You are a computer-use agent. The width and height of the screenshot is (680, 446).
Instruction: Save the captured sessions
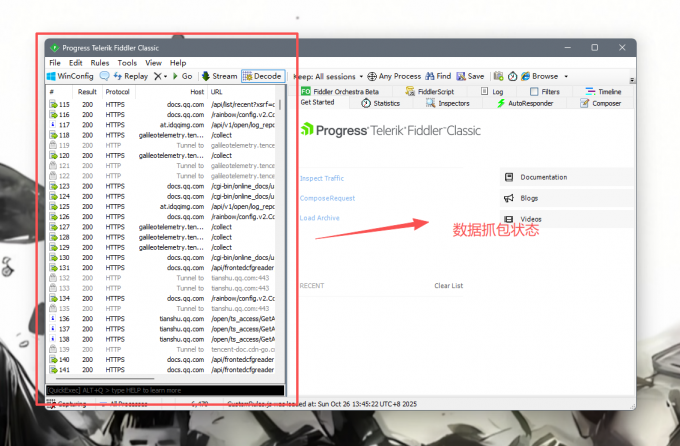[470, 76]
